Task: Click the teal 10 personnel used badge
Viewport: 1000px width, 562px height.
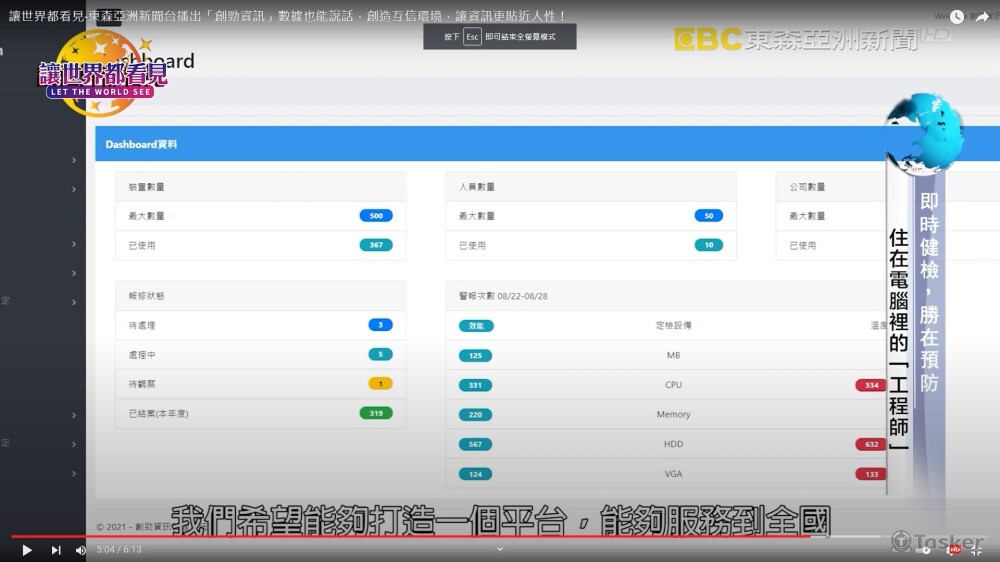Action: (709, 245)
